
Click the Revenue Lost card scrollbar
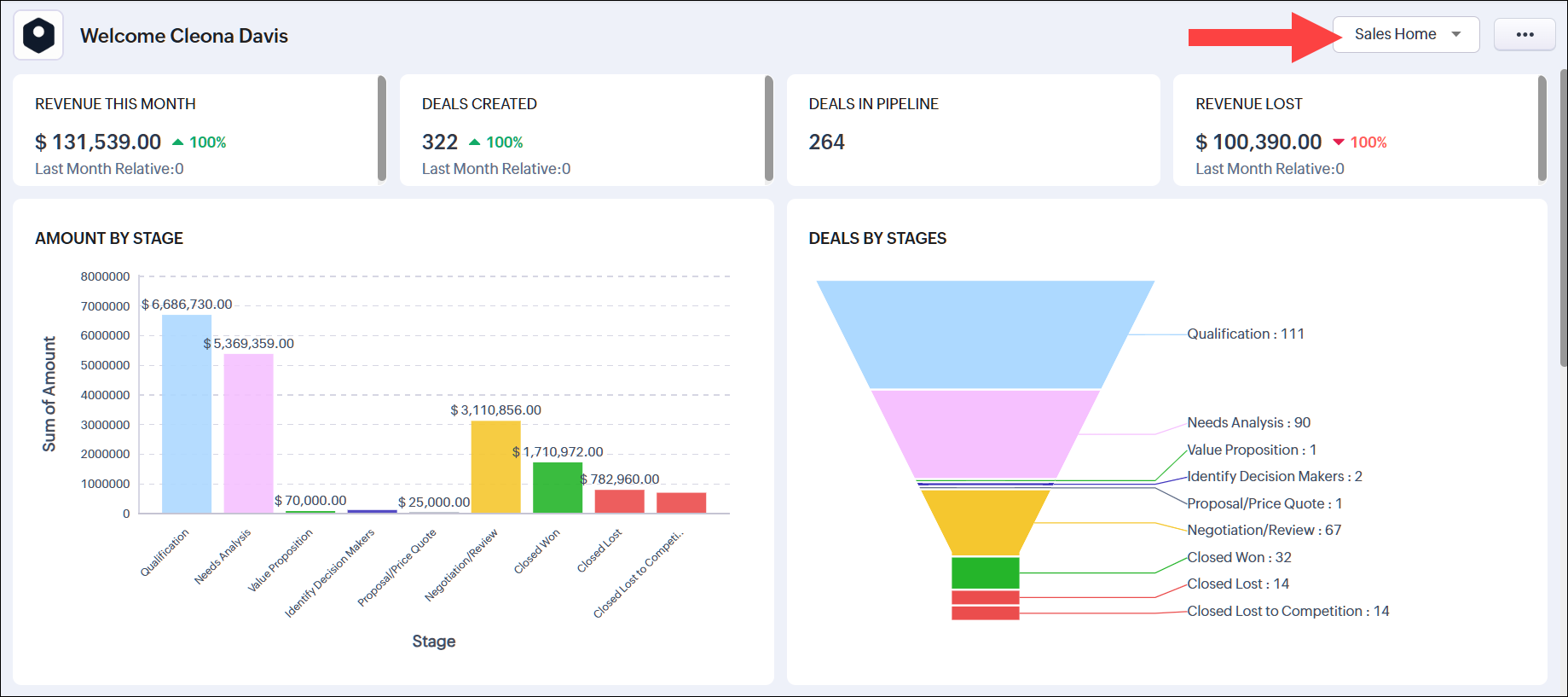click(1542, 128)
